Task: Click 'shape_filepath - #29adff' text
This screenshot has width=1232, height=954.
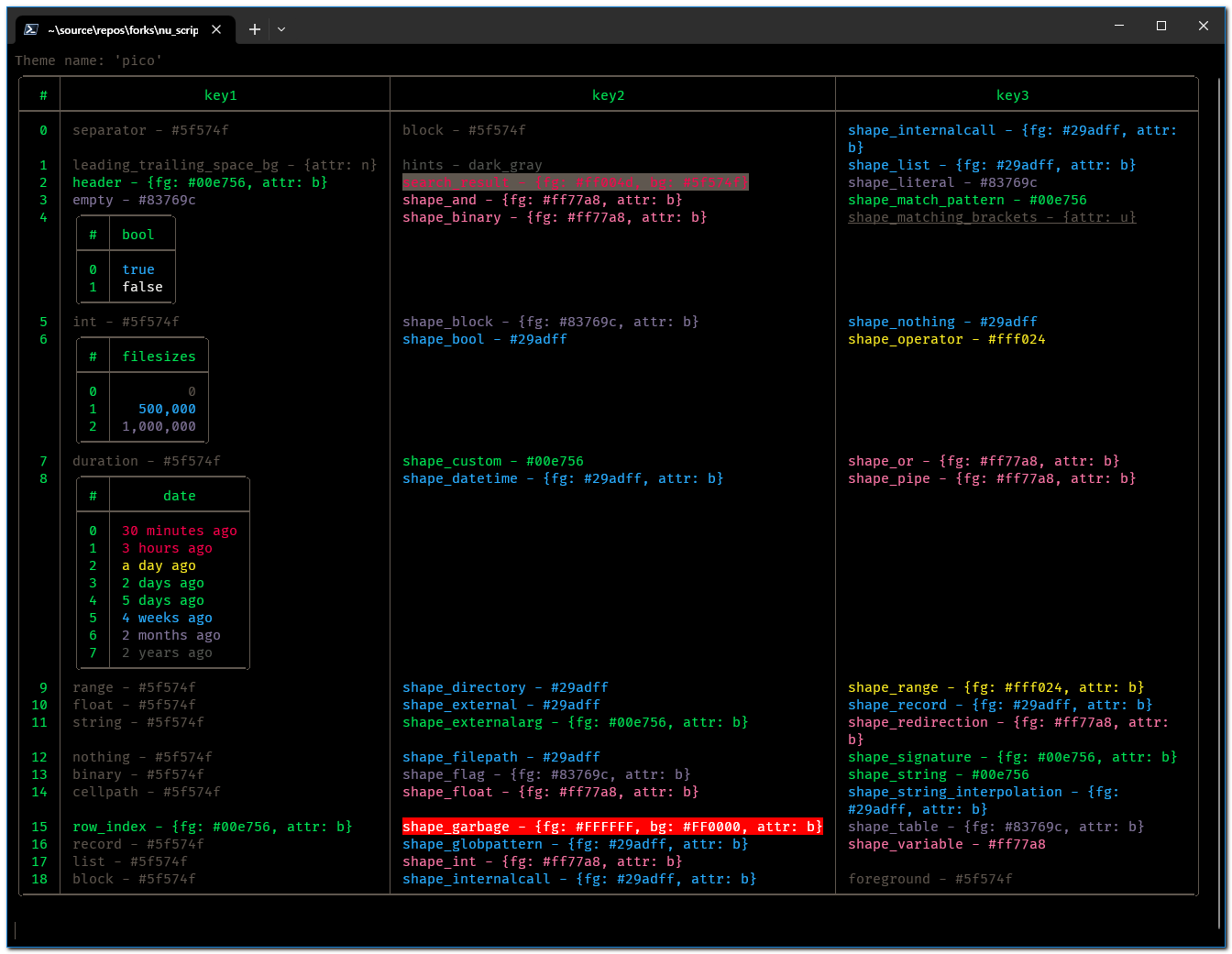Action: (x=501, y=757)
